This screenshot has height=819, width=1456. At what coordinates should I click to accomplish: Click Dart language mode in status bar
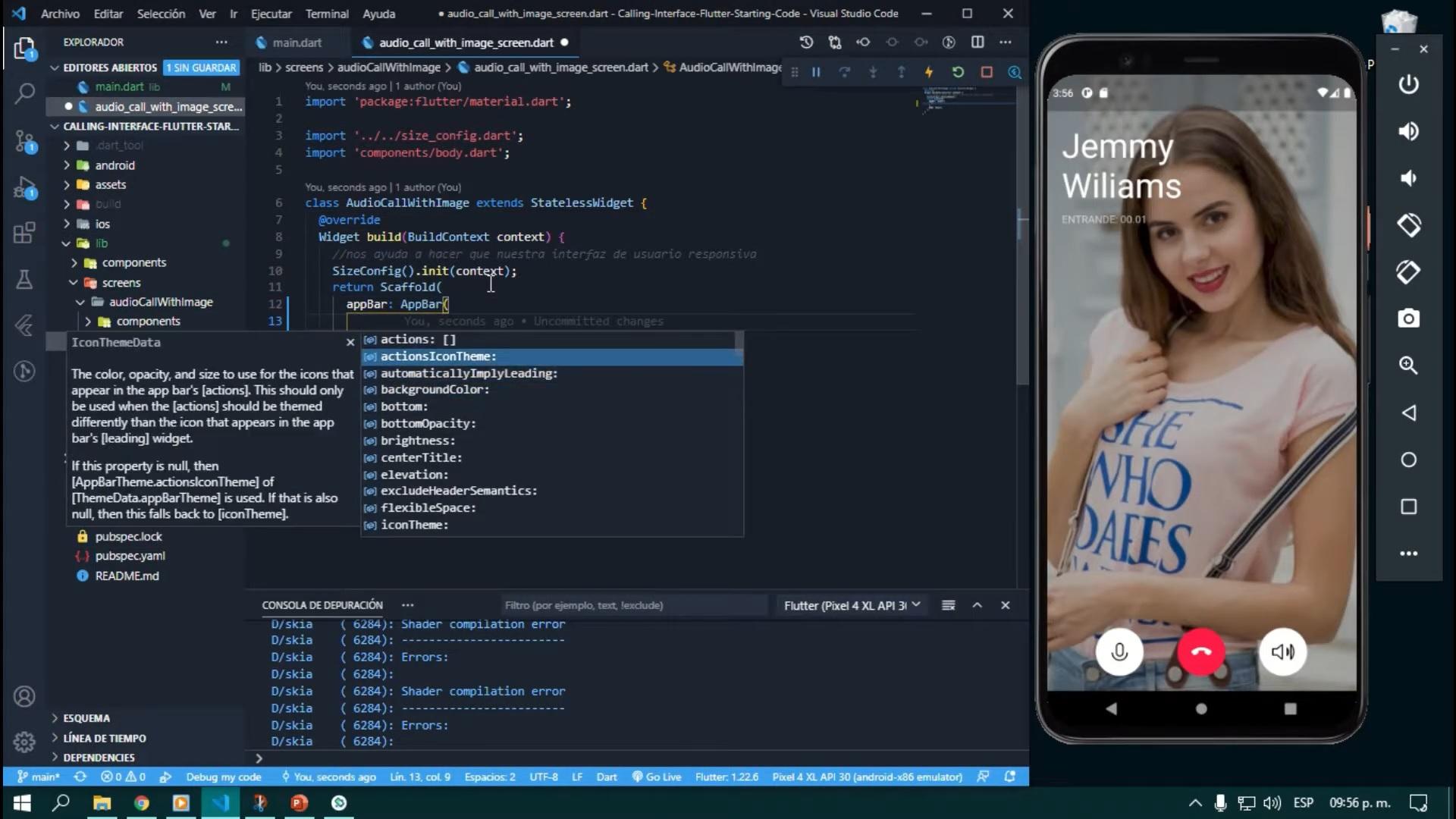point(606,777)
